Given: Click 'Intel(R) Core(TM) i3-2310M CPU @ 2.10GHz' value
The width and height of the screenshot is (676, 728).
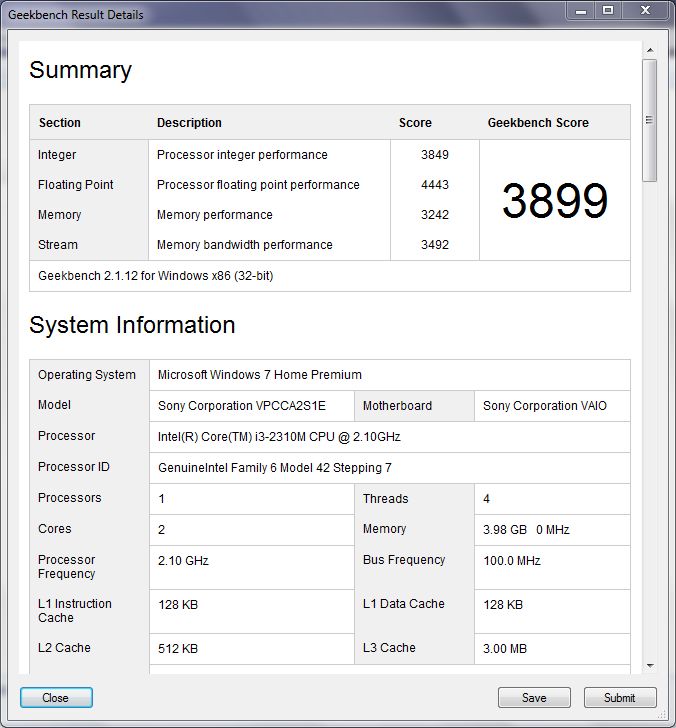Looking at the screenshot, I should coord(279,437).
